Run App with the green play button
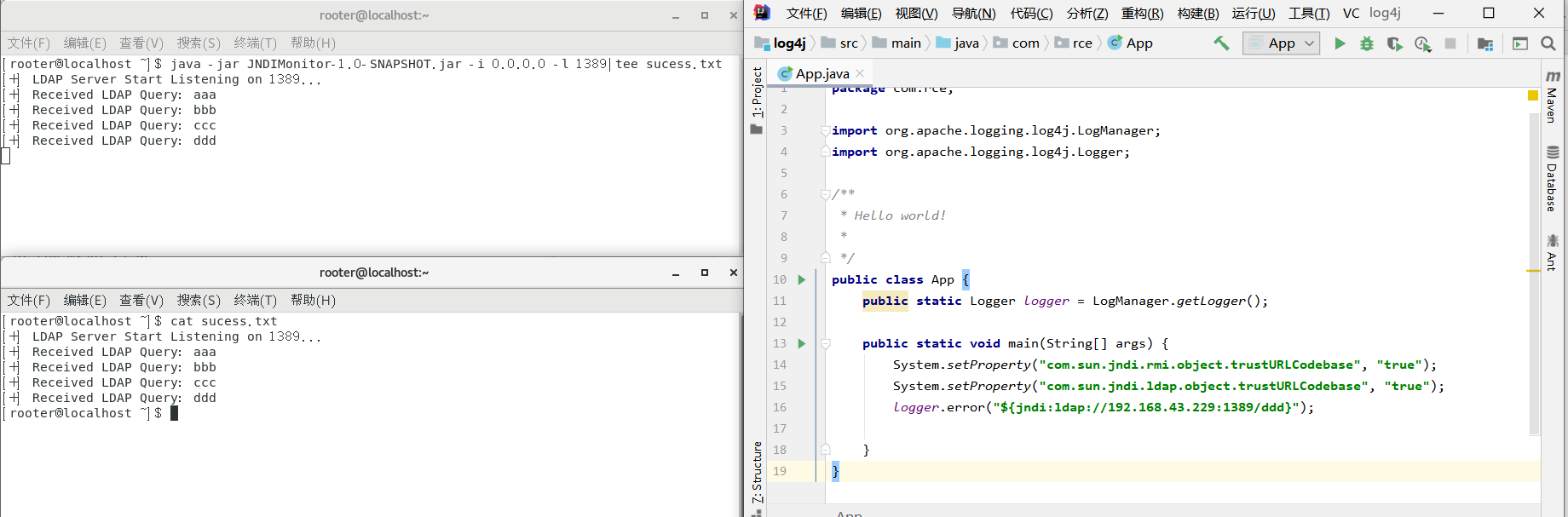 coord(1340,43)
